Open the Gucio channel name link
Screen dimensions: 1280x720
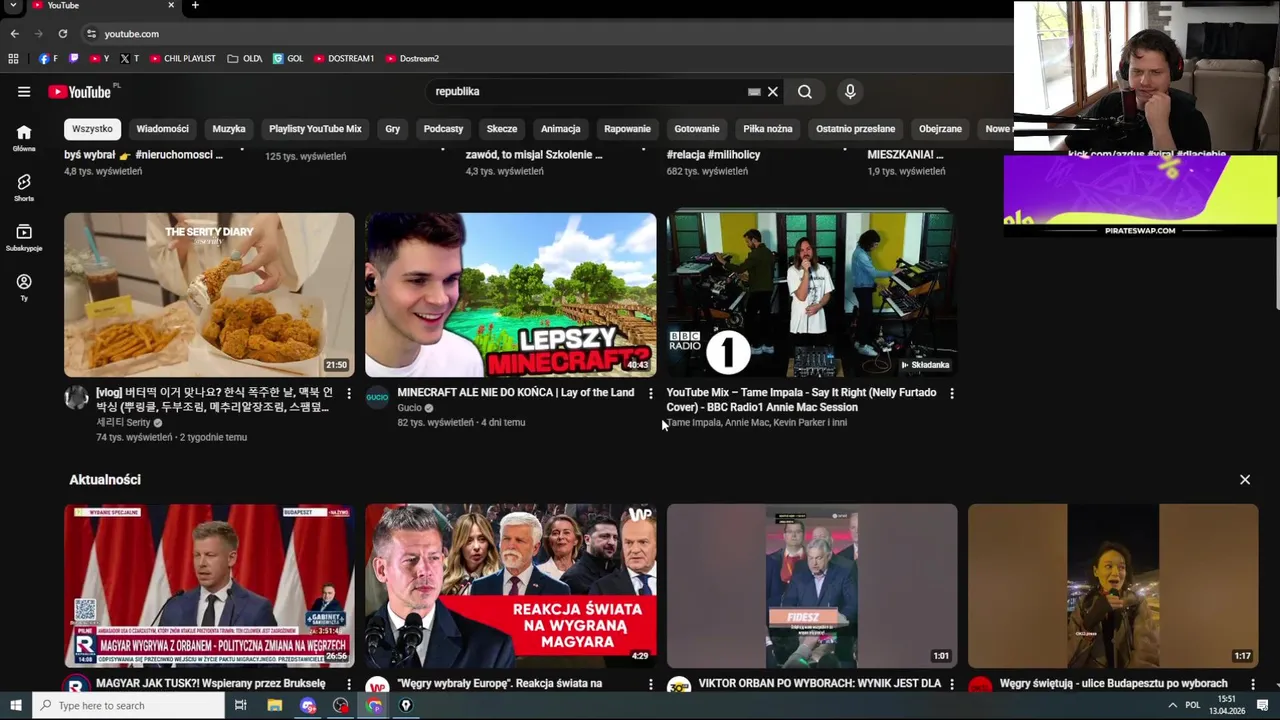pos(410,408)
